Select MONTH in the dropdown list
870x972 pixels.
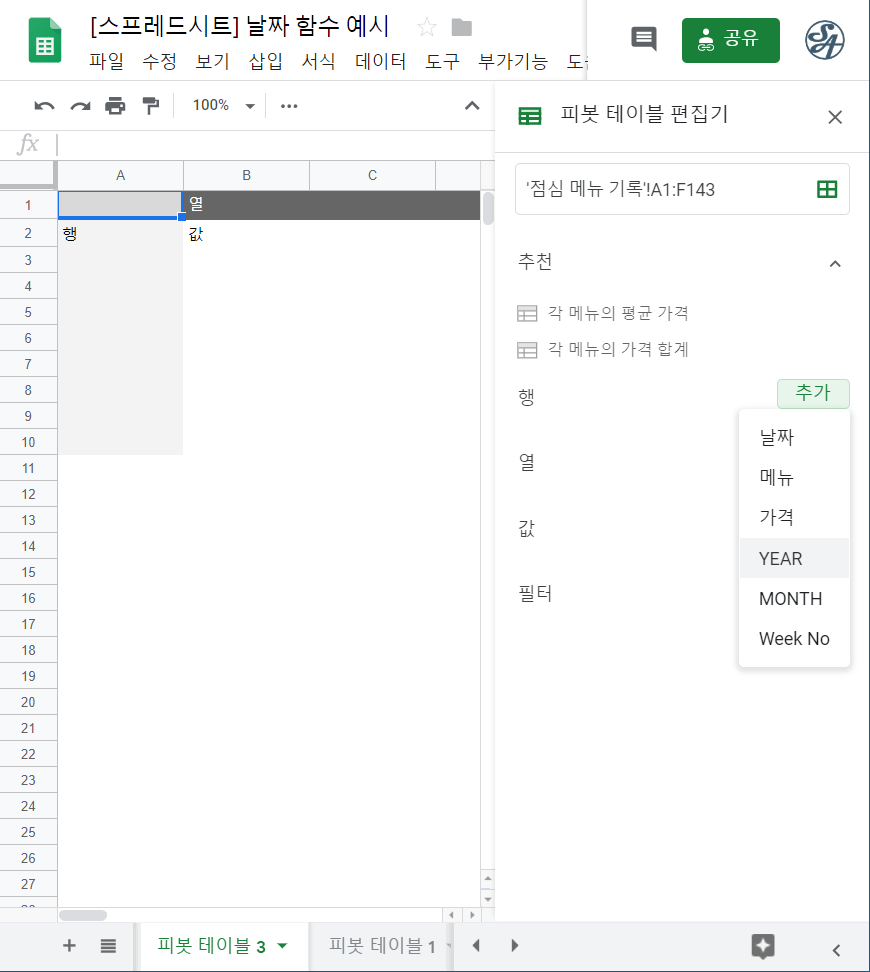click(790, 599)
